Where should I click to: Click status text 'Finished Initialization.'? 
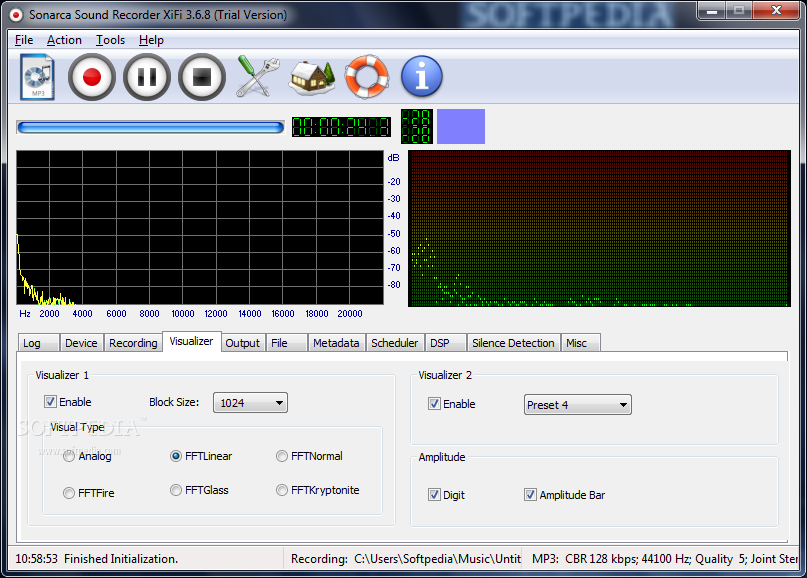pyautogui.click(x=121, y=559)
